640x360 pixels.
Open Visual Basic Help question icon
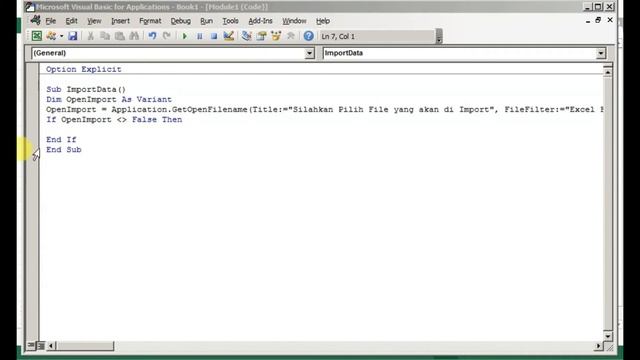click(309, 36)
